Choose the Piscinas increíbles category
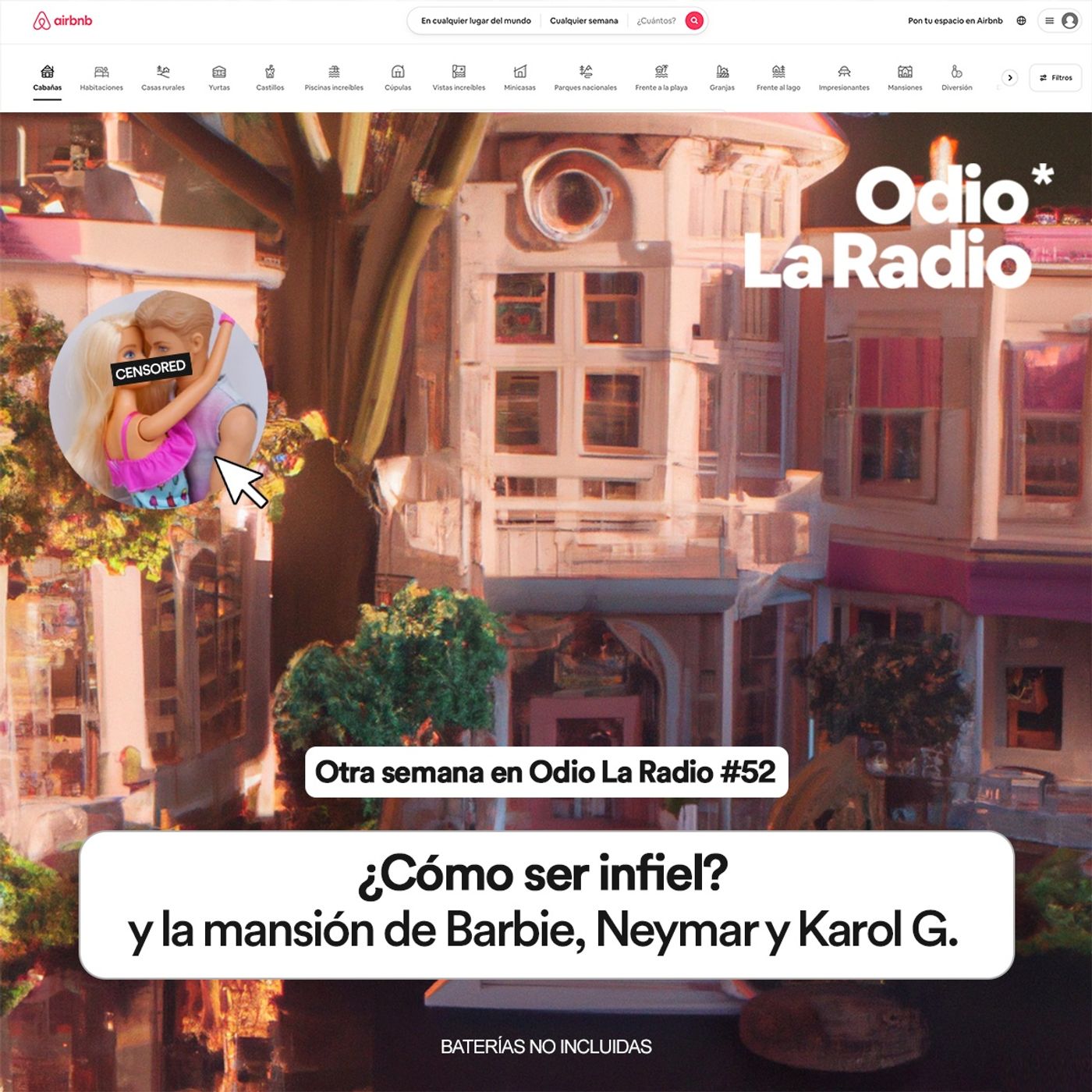The height and width of the screenshot is (1092, 1092). [334, 78]
